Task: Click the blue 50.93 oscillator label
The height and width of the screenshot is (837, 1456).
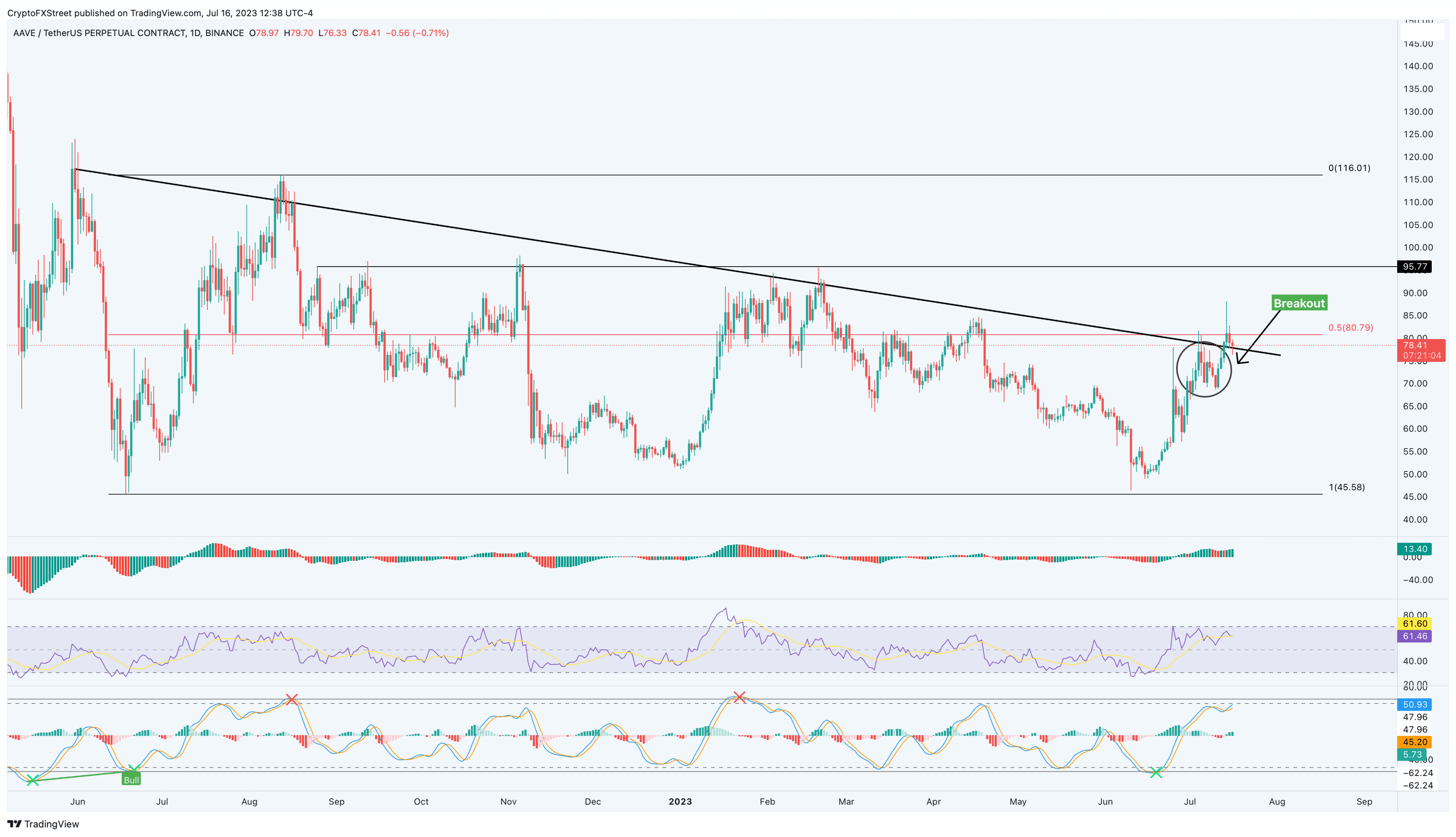Action: pos(1415,704)
